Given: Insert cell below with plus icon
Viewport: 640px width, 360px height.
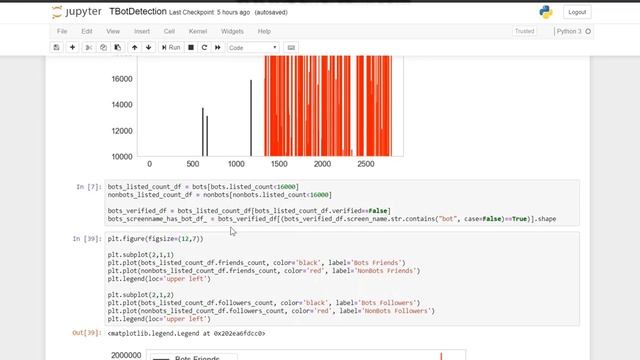Looking at the screenshot, I should point(72,47).
